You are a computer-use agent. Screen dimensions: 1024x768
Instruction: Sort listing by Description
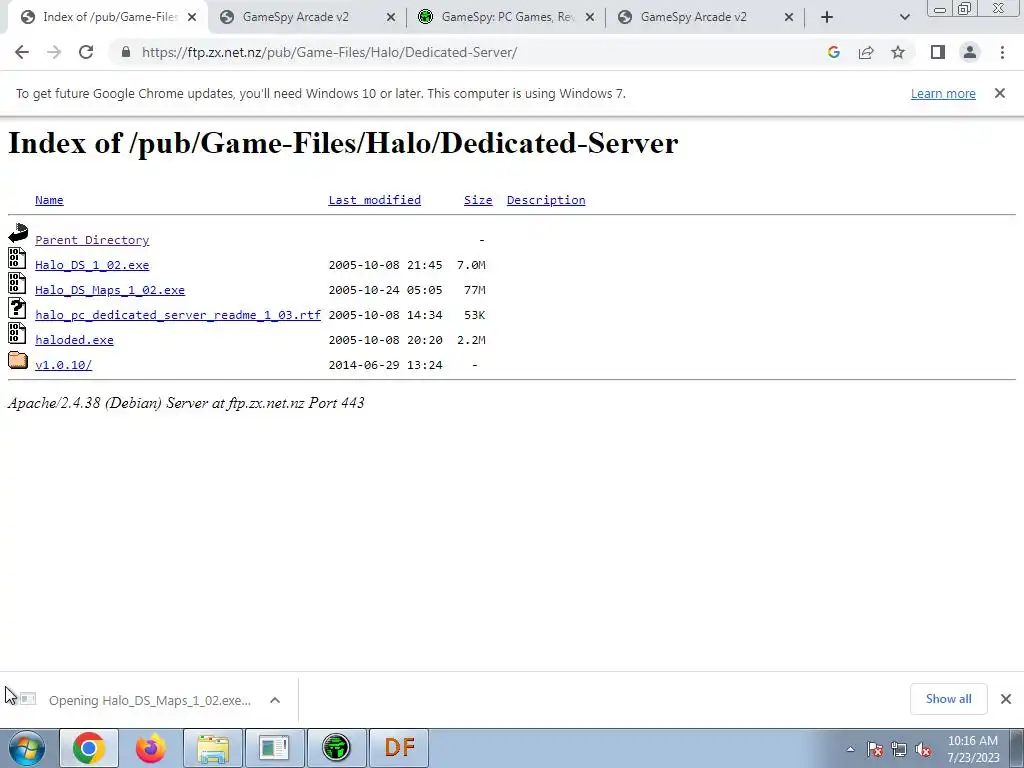click(546, 200)
